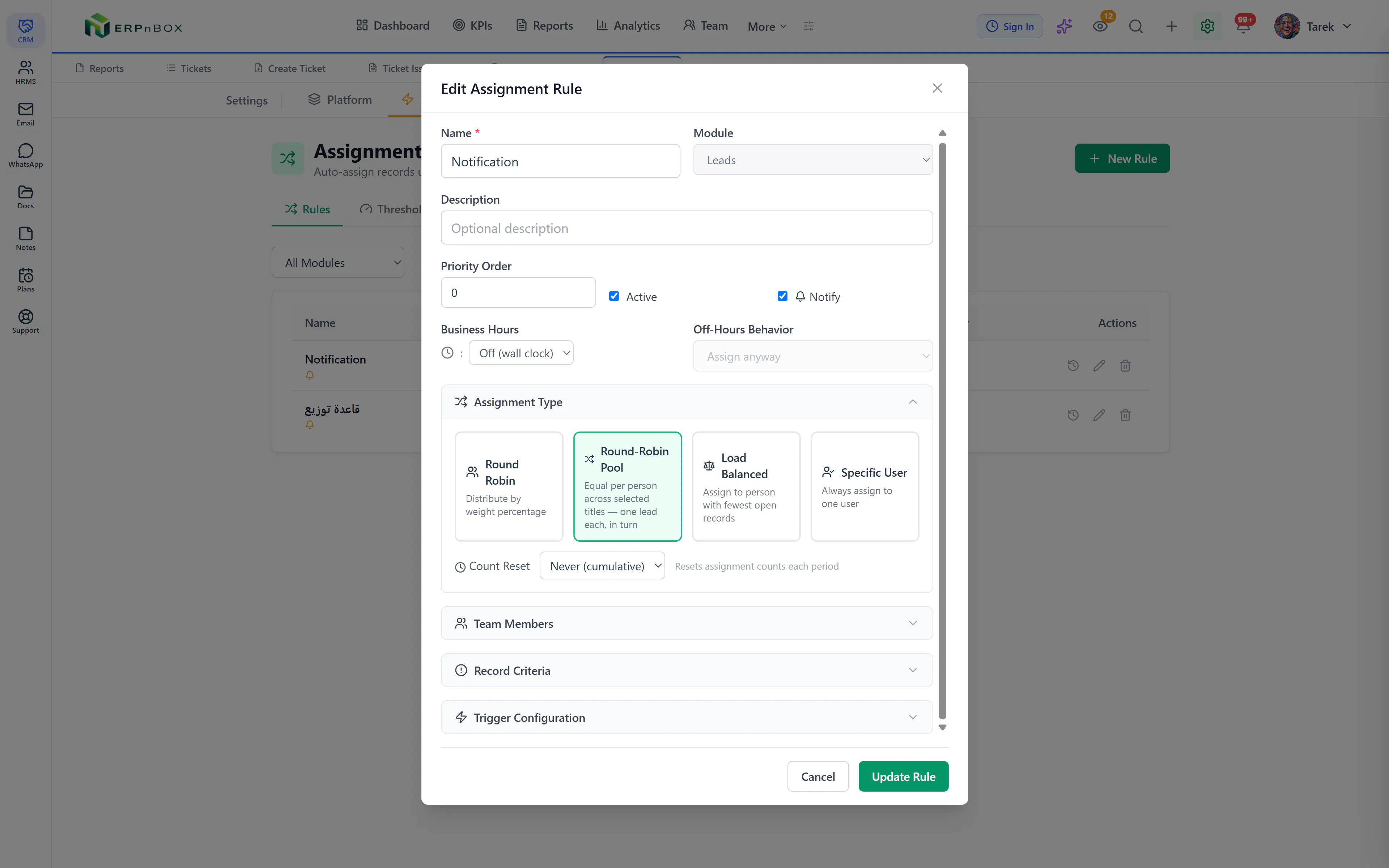
Task: Switch to the Tickets tab
Action: 188,68
